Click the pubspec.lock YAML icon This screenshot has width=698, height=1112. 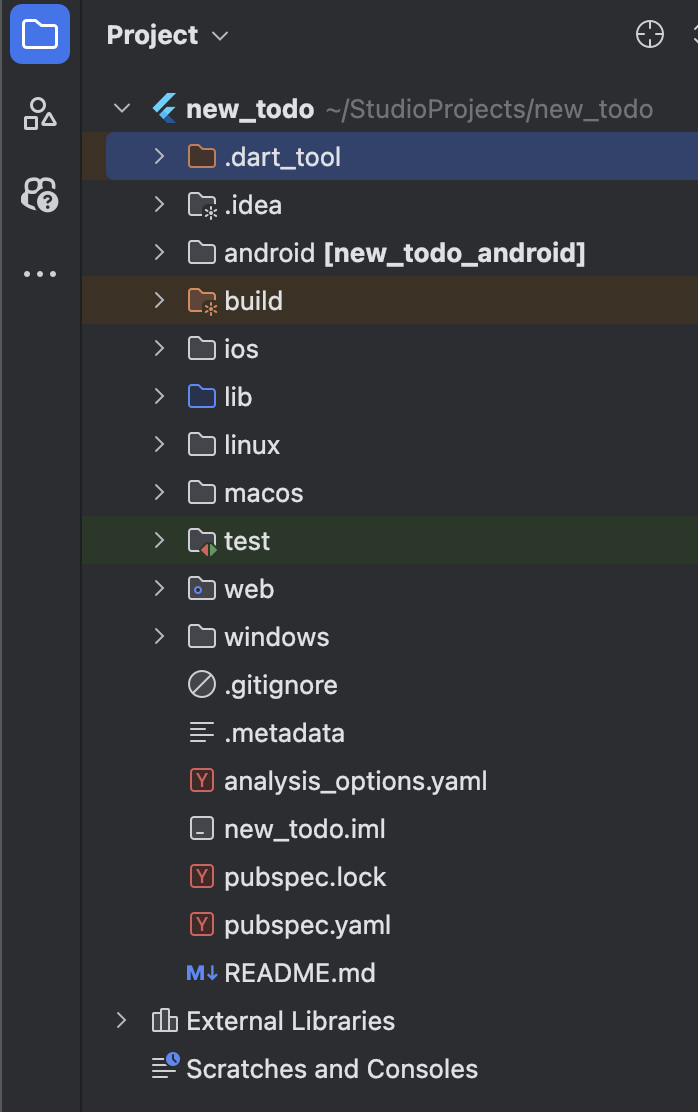coord(201,877)
